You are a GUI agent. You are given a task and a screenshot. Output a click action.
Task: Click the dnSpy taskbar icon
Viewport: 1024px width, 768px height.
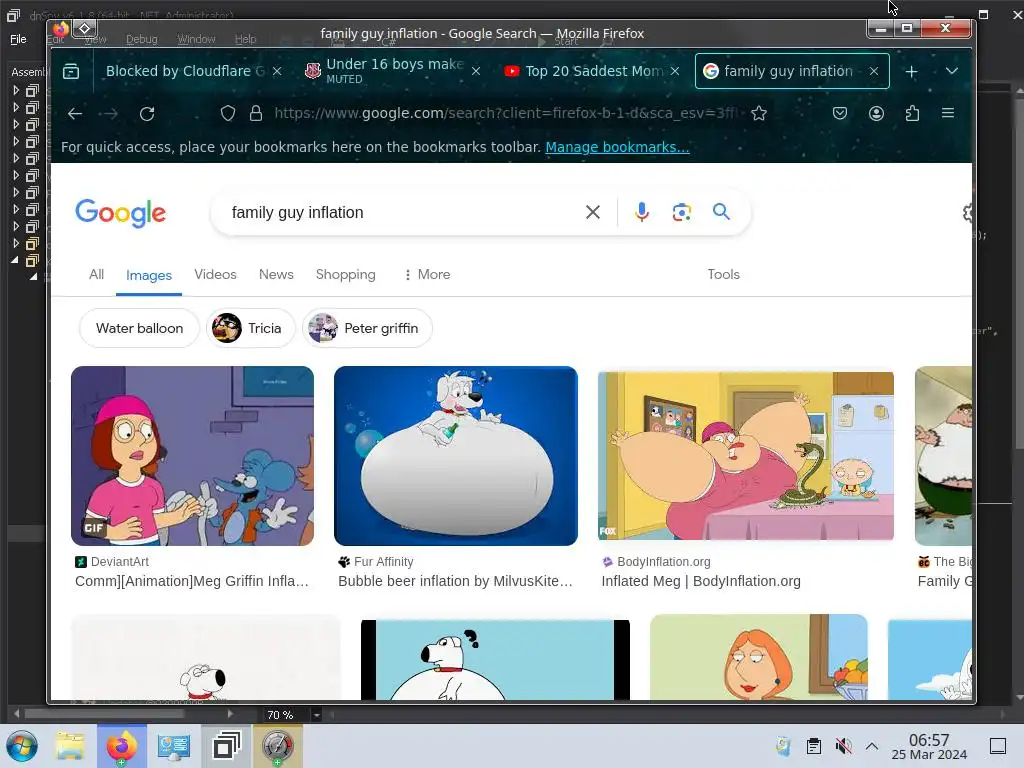[x=226, y=746]
